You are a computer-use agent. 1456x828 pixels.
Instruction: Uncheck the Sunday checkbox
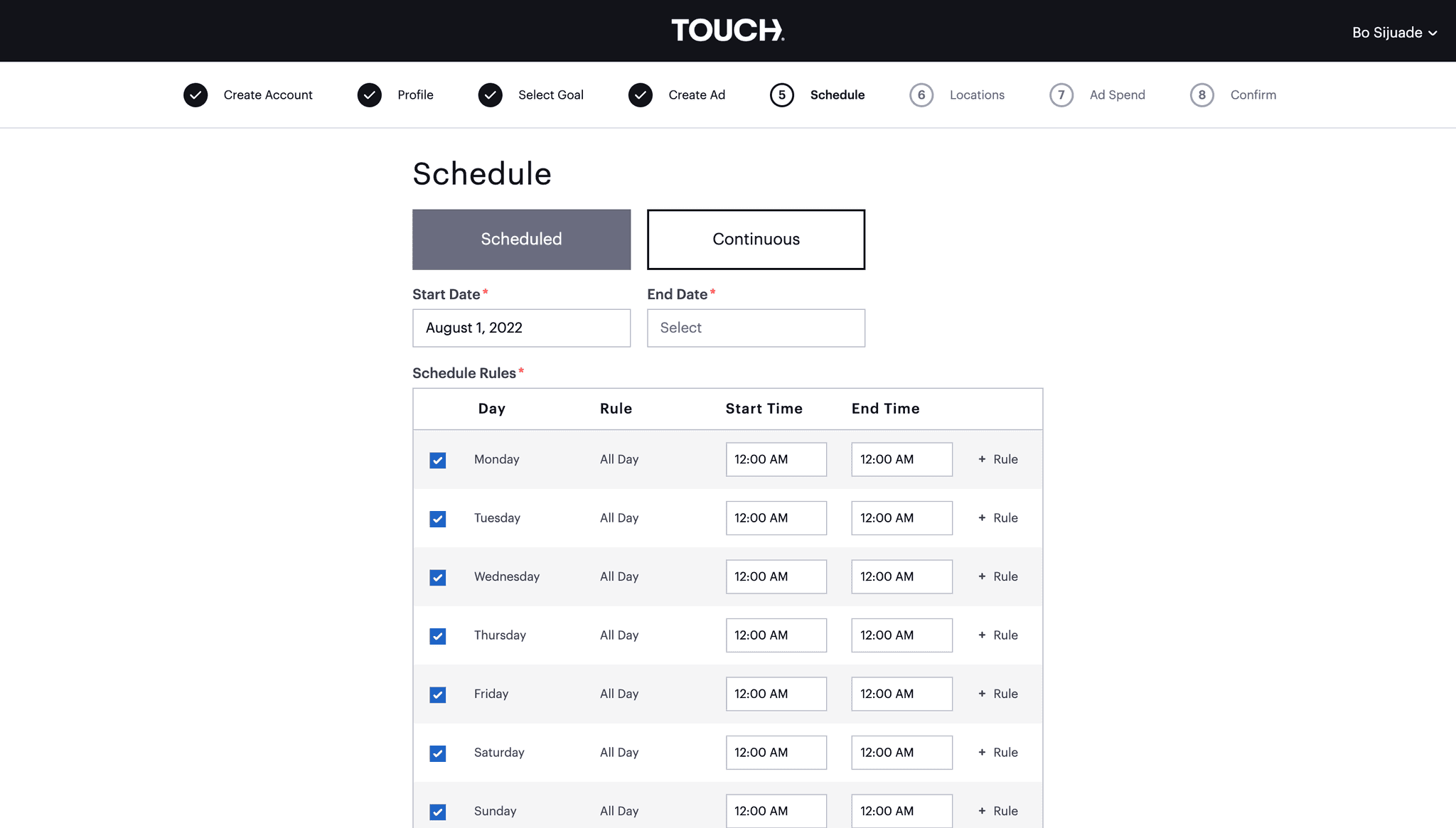click(x=438, y=812)
